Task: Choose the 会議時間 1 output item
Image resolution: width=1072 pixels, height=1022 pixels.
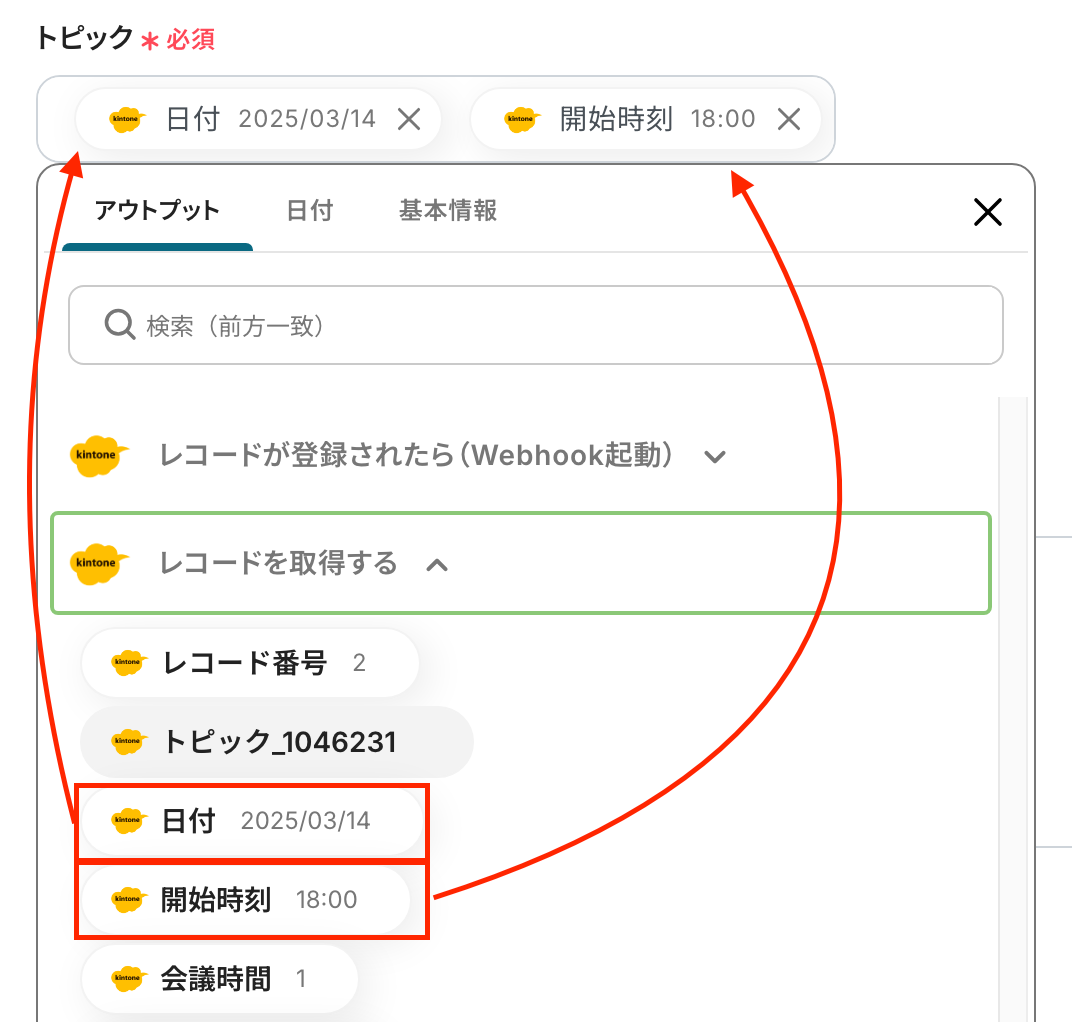Action: (219, 978)
